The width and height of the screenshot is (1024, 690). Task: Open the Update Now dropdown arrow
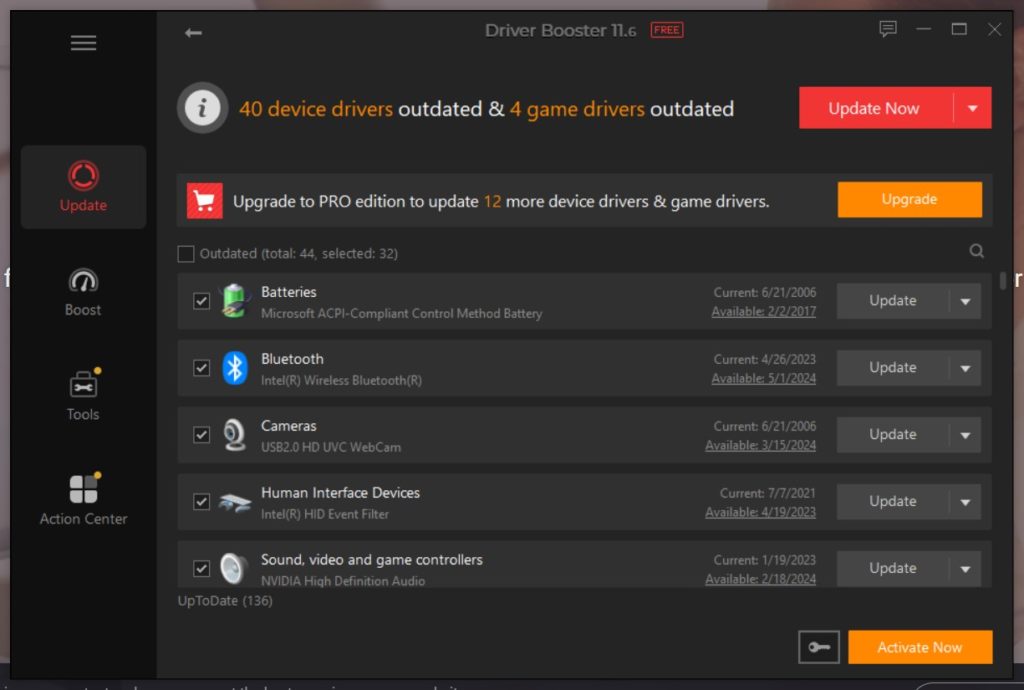point(974,107)
